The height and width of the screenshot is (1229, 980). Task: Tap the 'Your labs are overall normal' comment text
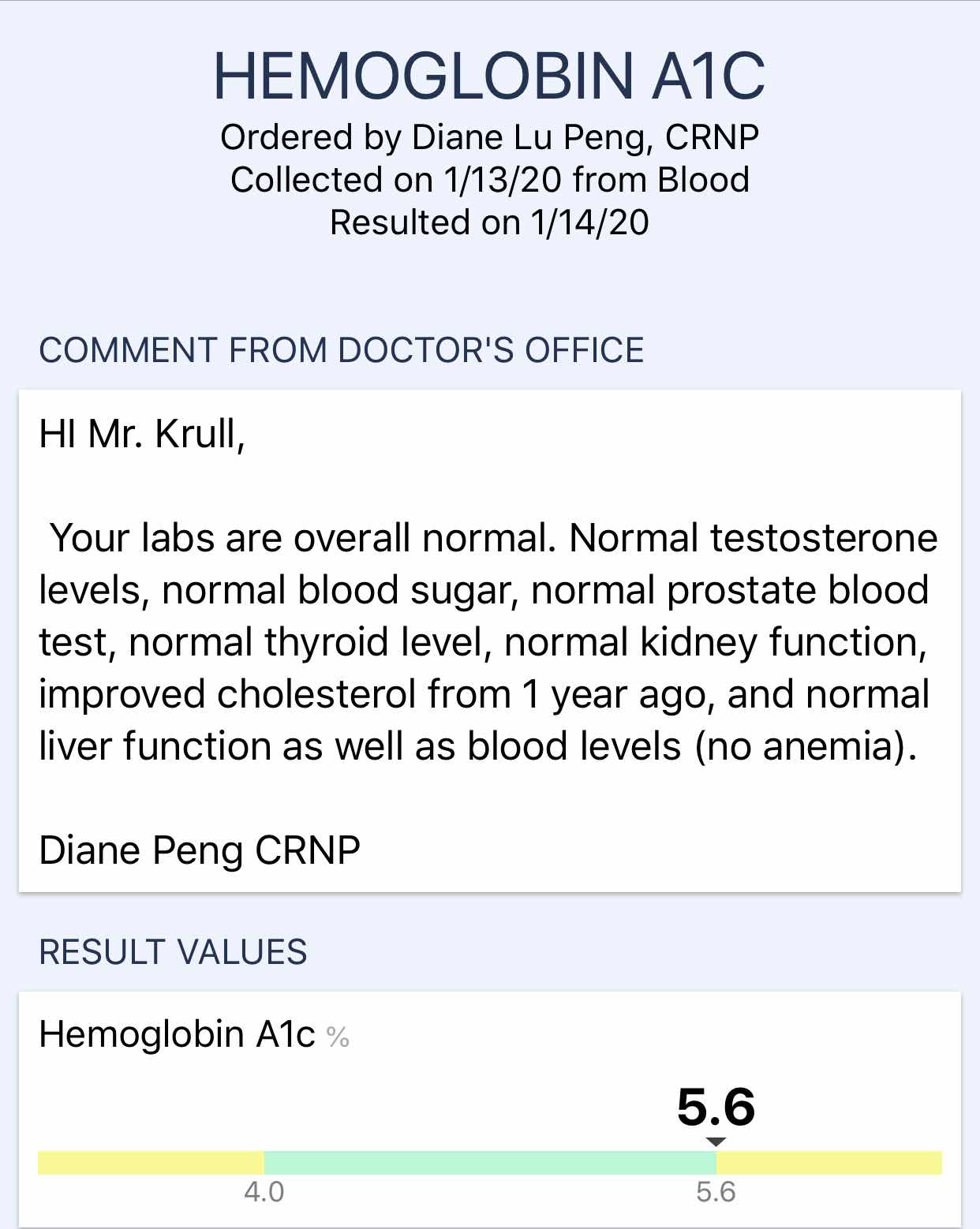click(488, 642)
